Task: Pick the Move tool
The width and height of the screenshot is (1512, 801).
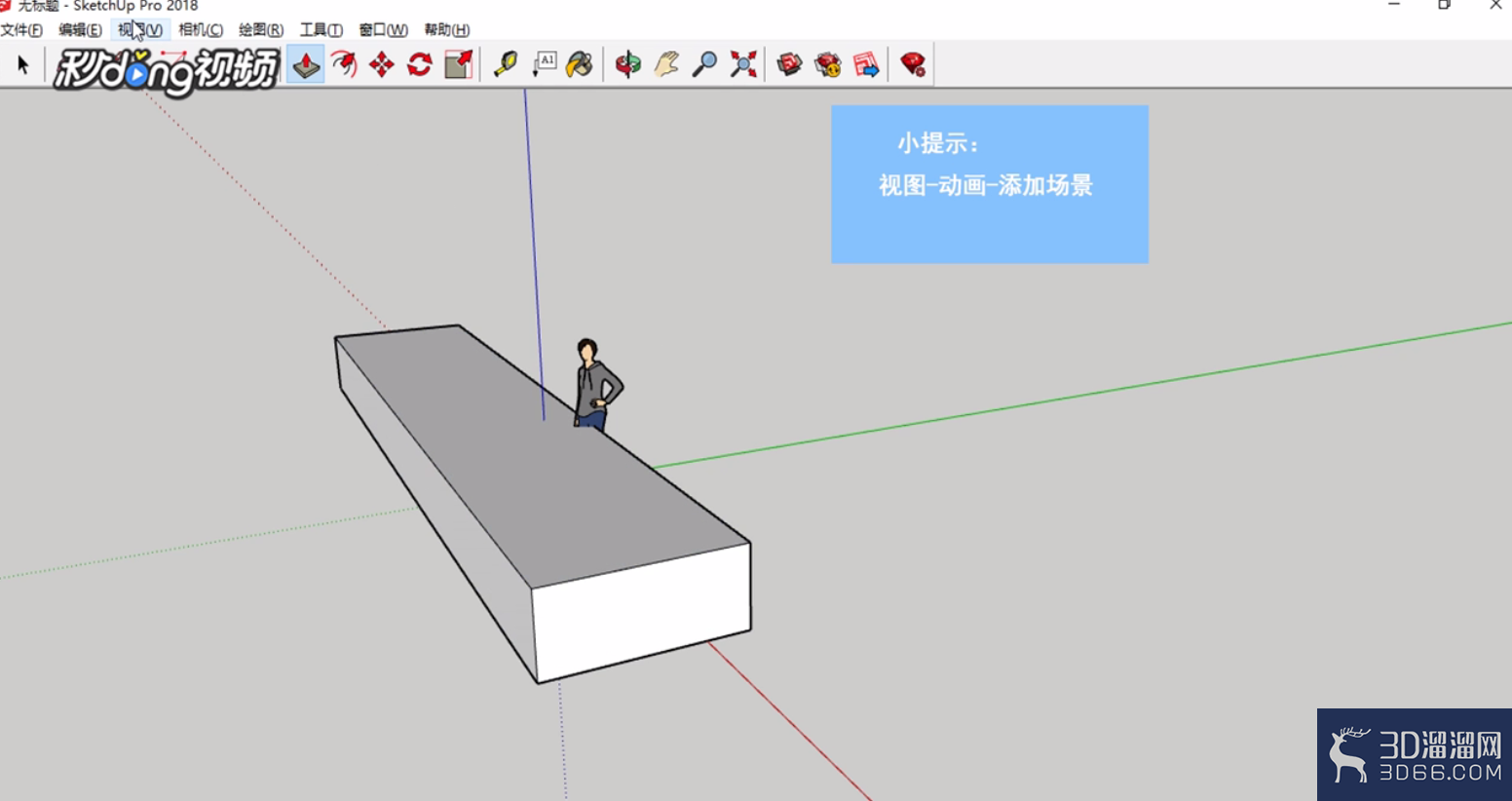Action: pos(382,64)
